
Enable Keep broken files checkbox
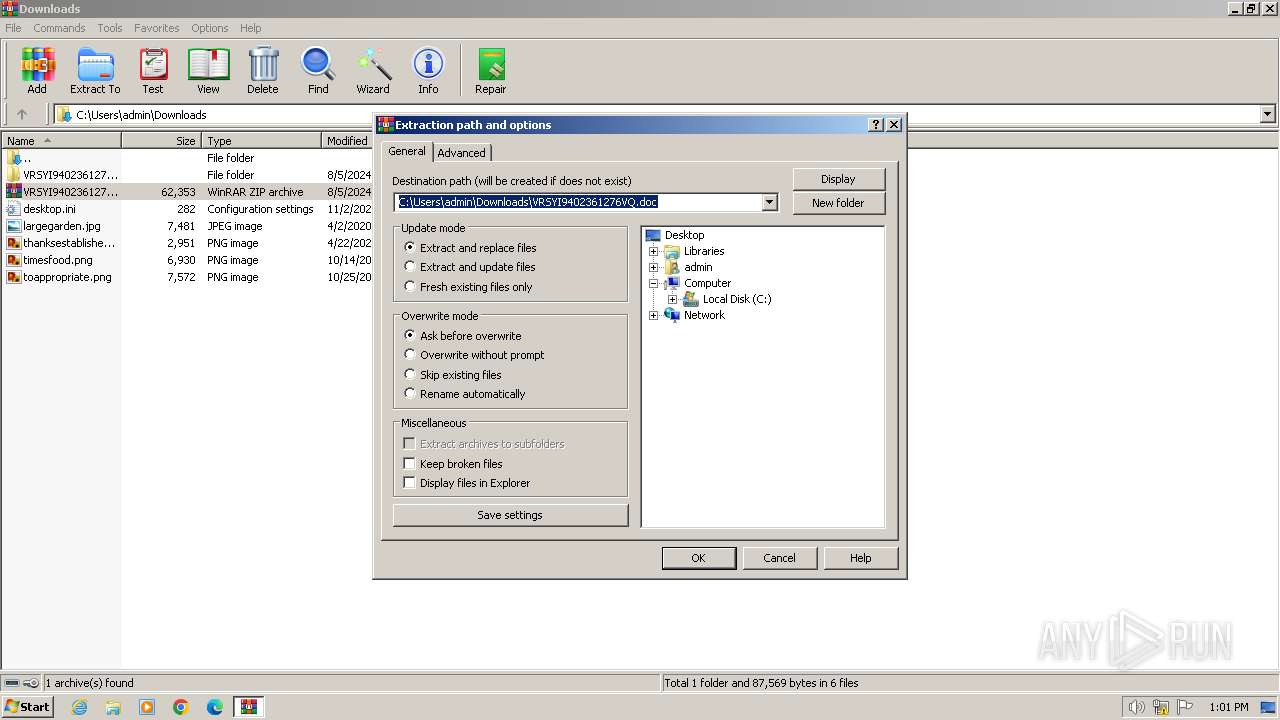point(409,463)
